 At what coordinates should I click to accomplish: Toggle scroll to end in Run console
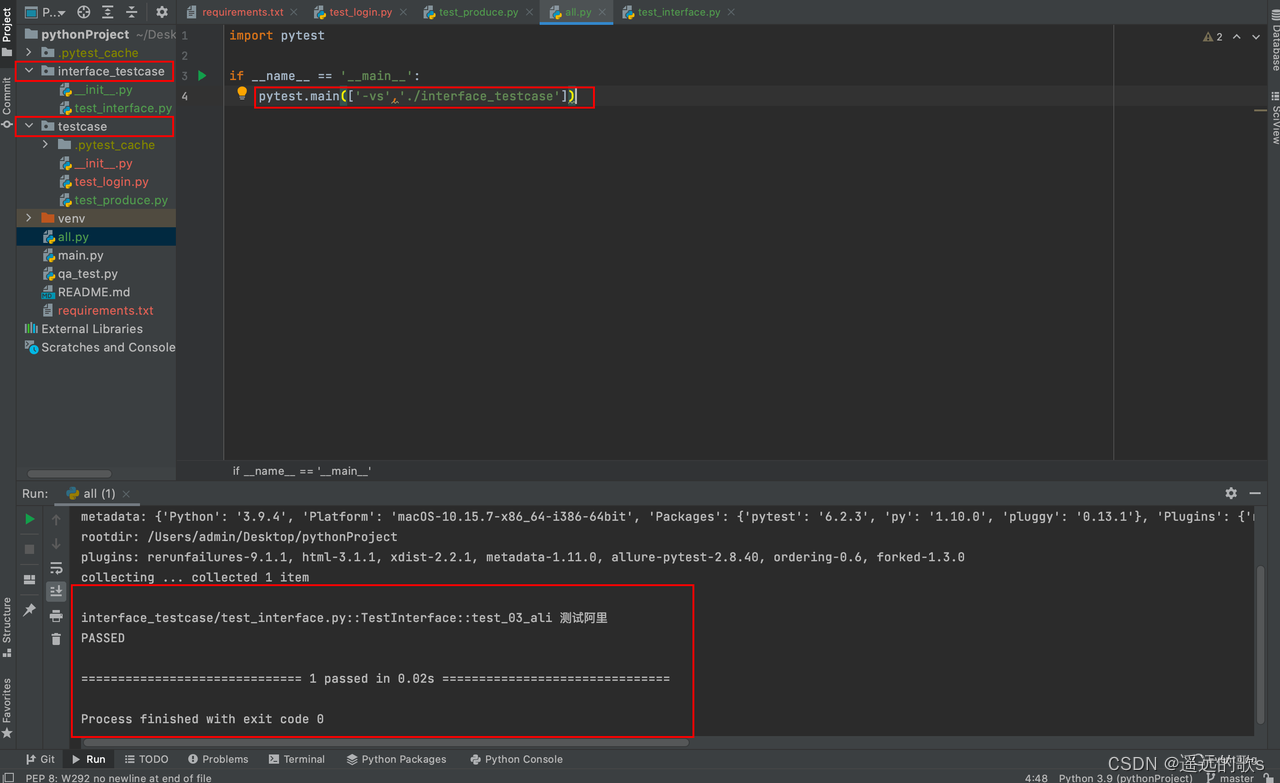point(56,592)
